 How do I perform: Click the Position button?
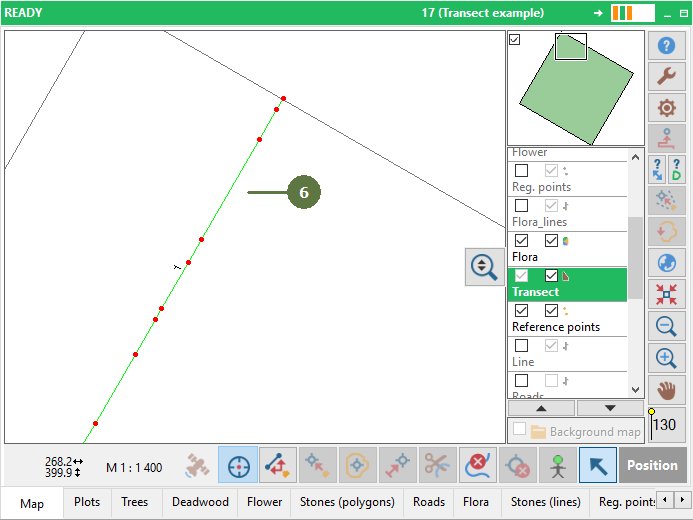pyautogui.click(x=652, y=465)
